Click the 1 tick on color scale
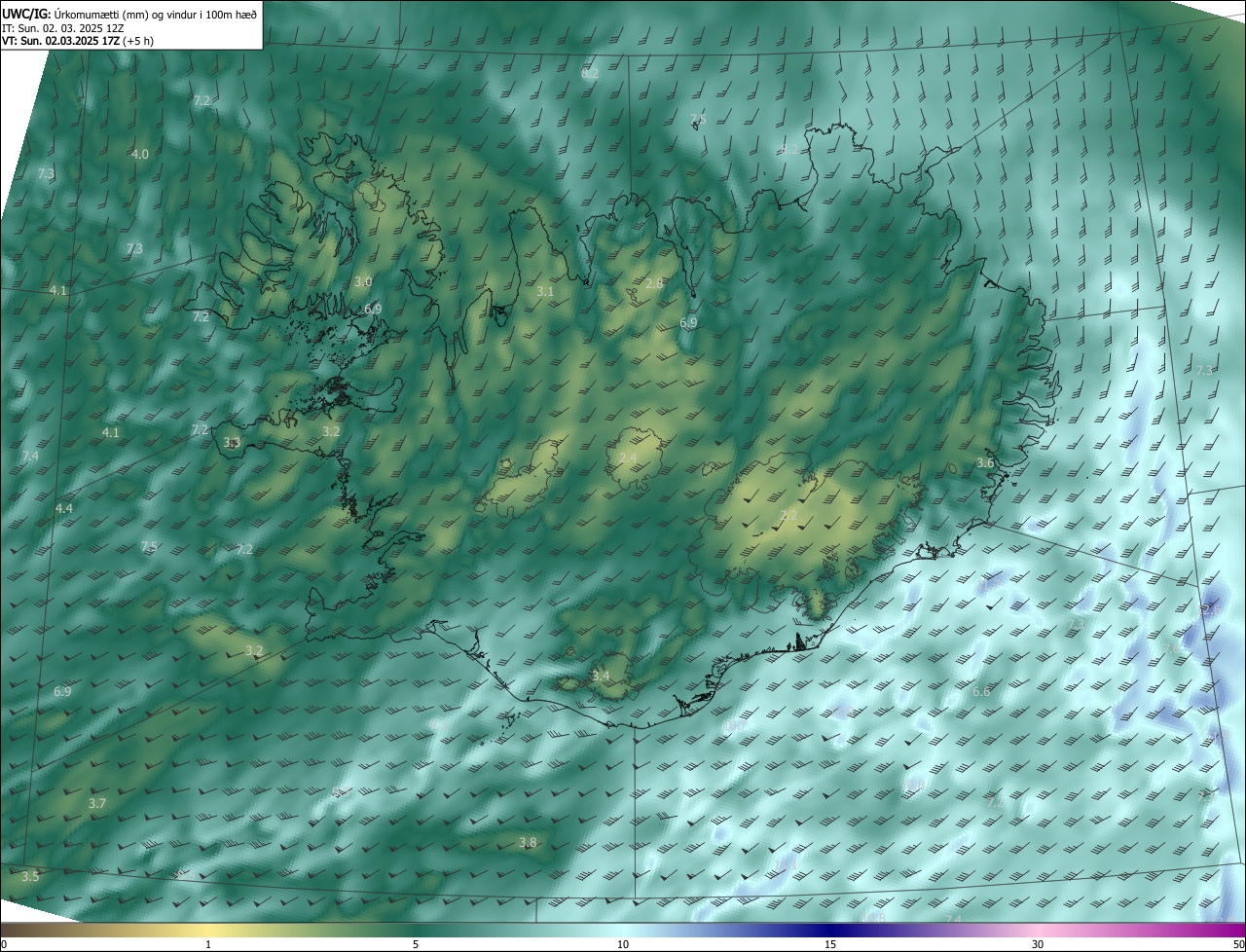 (208, 944)
